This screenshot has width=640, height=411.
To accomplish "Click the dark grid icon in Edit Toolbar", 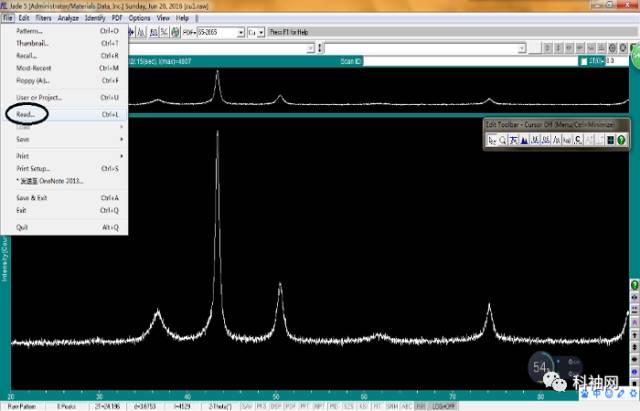I will 611,140.
